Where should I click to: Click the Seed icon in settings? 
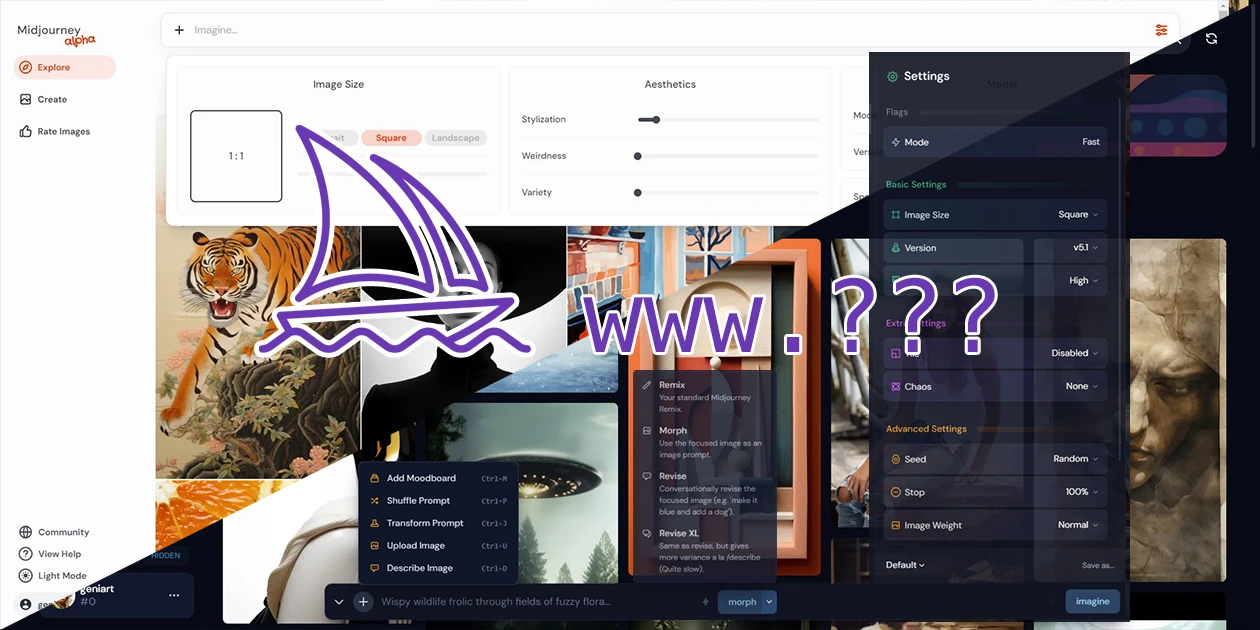point(896,459)
